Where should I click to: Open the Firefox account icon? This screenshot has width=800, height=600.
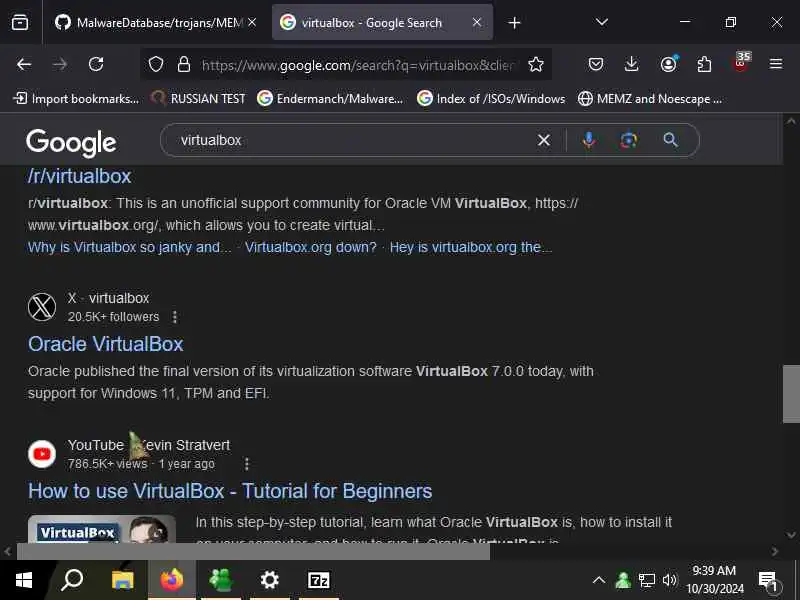pyautogui.click(x=668, y=64)
